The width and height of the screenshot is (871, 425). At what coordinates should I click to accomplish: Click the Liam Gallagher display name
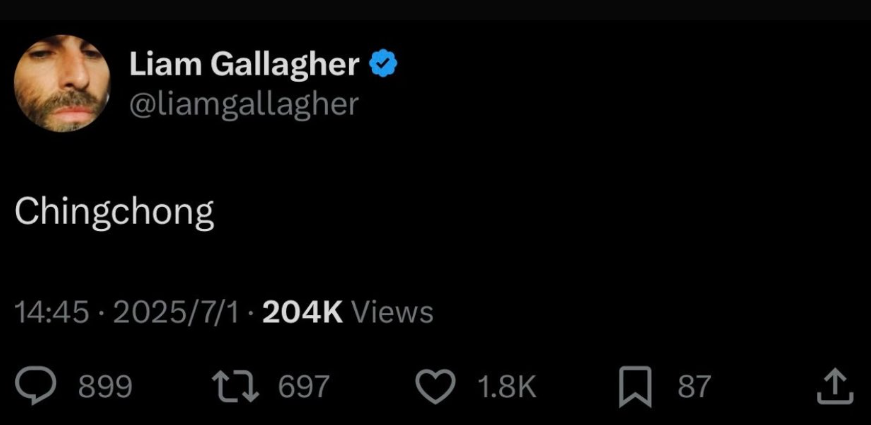244,65
